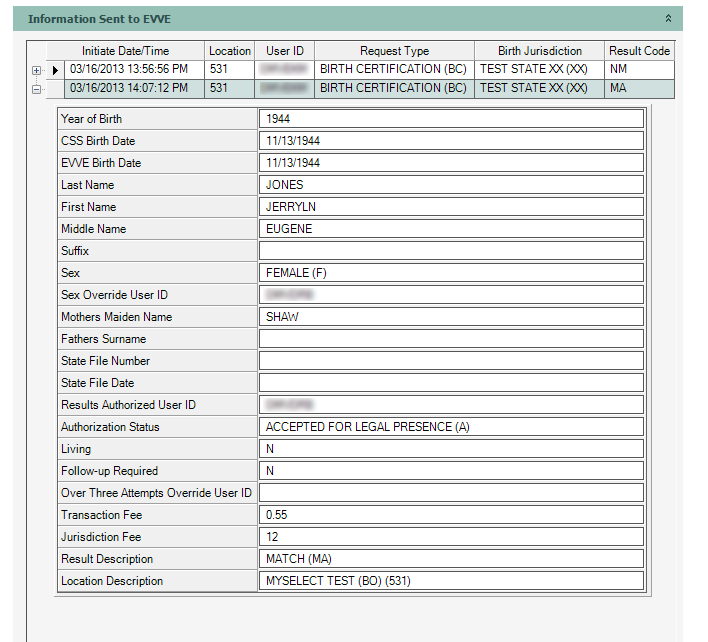This screenshot has height=642, width=708.
Task: Collapse the Information Sent to EVVE panel
Action: coord(667,18)
